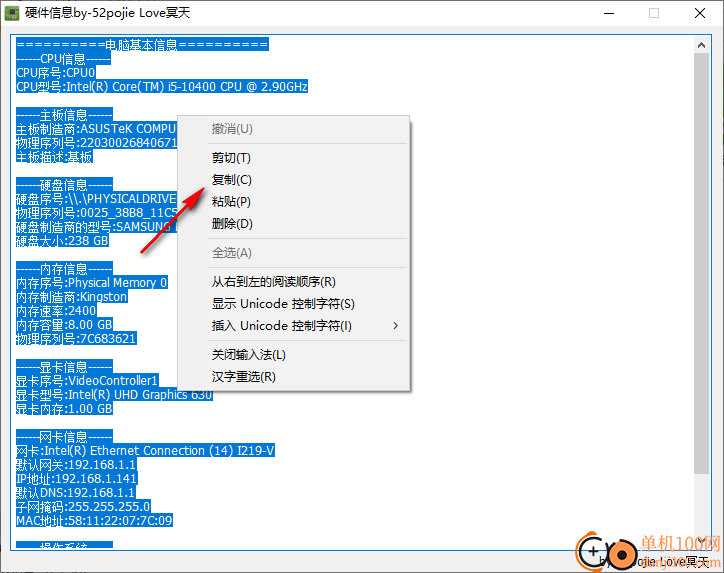Click the 默认DNS:192.168.1.1 line
The width and height of the screenshot is (724, 573).
76,493
